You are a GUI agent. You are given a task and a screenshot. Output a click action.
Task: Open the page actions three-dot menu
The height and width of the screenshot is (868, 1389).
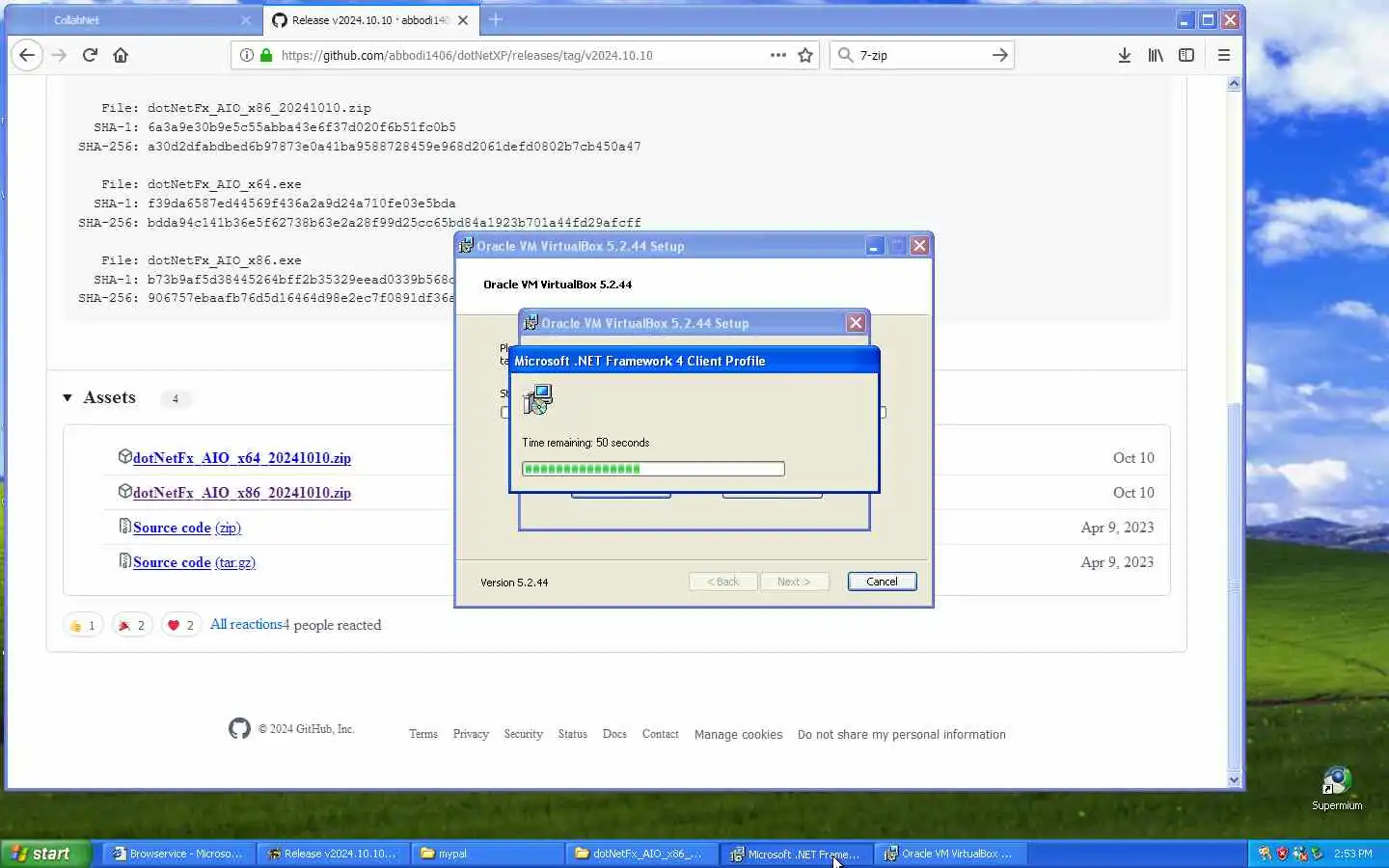click(778, 55)
